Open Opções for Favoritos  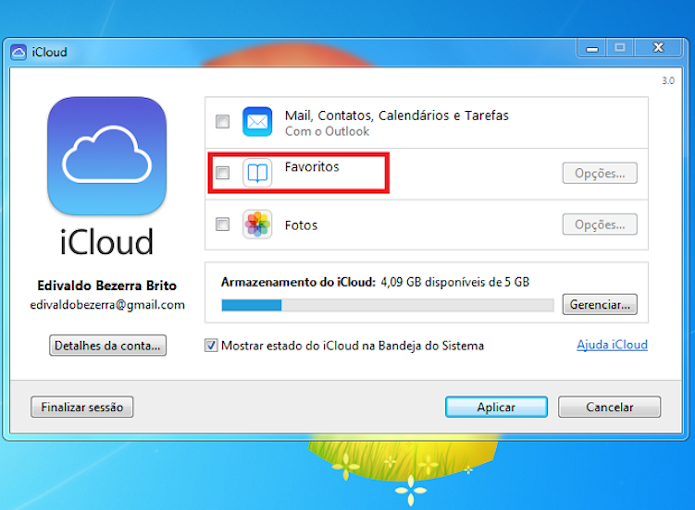600,173
